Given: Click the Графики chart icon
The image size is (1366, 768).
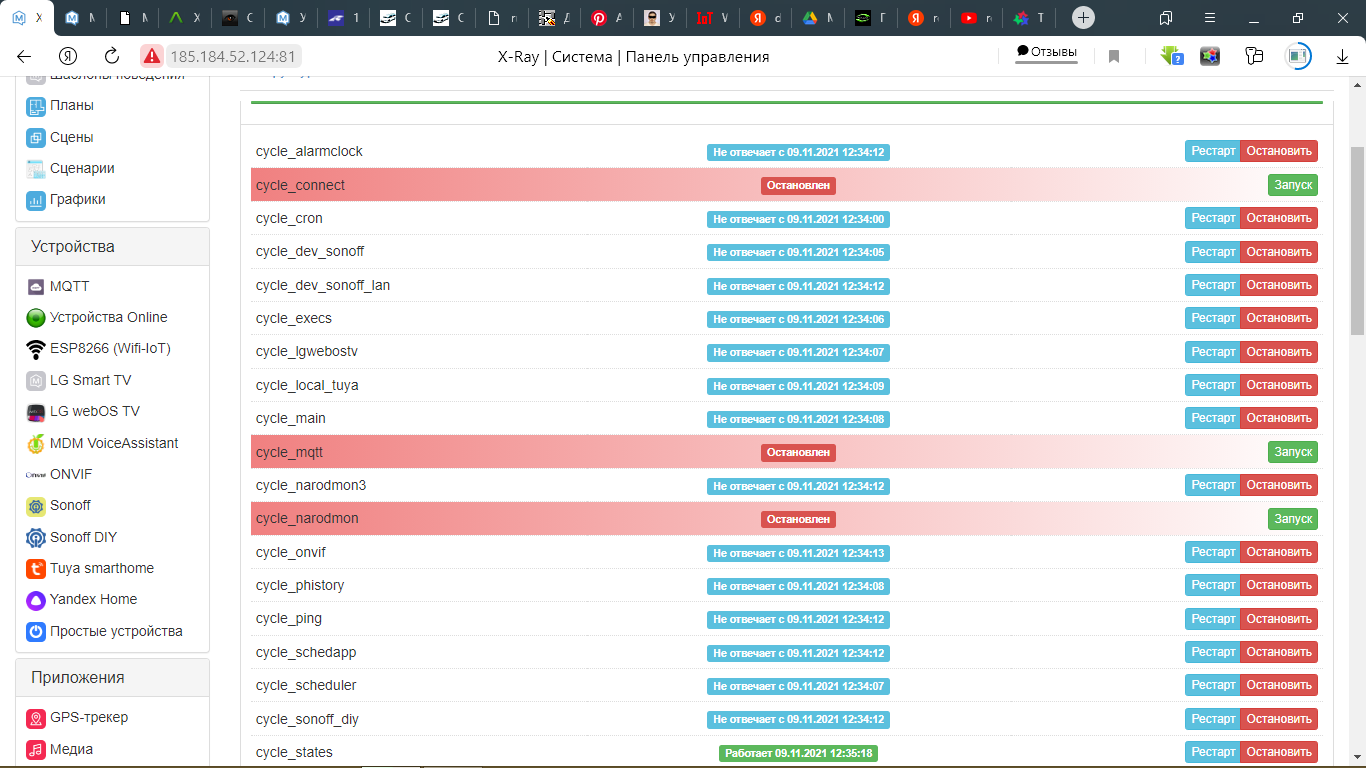Looking at the screenshot, I should point(35,200).
